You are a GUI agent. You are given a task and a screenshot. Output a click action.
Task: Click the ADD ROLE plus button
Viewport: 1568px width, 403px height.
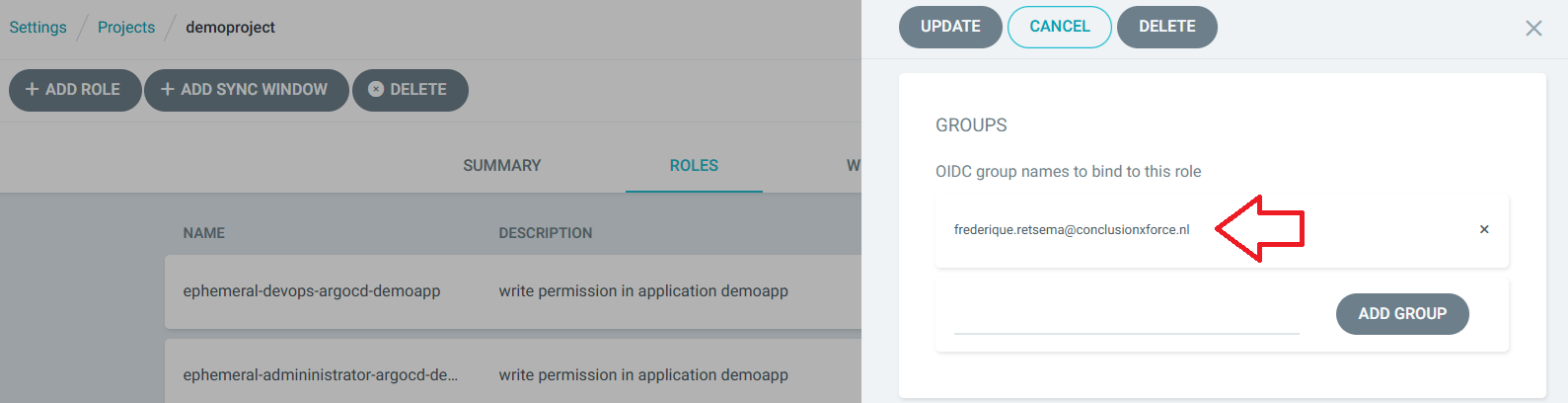(x=75, y=90)
